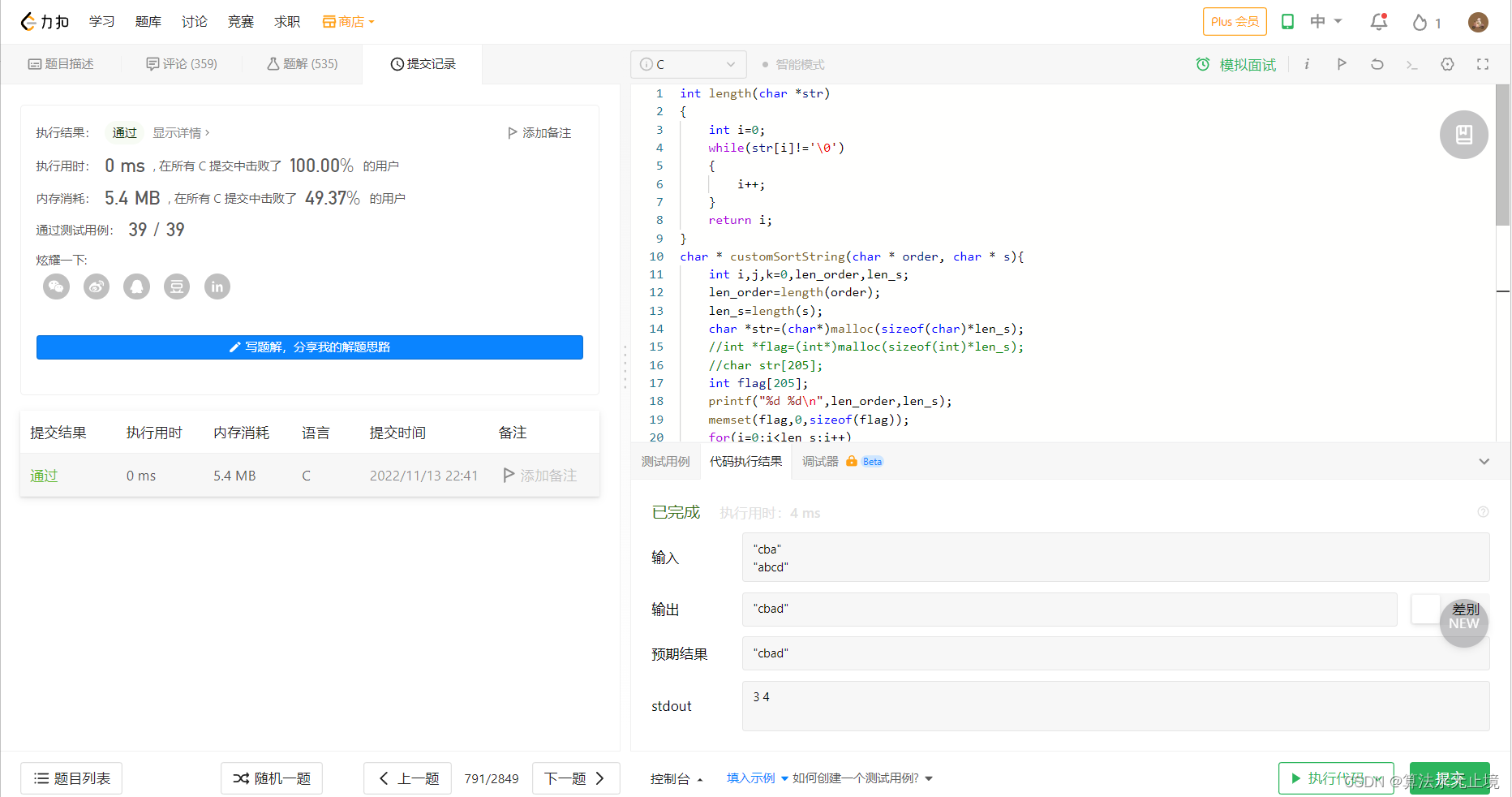Image resolution: width=1512 pixels, height=797 pixels.
Task: Open the integrated console terminal
Action: 1412,64
